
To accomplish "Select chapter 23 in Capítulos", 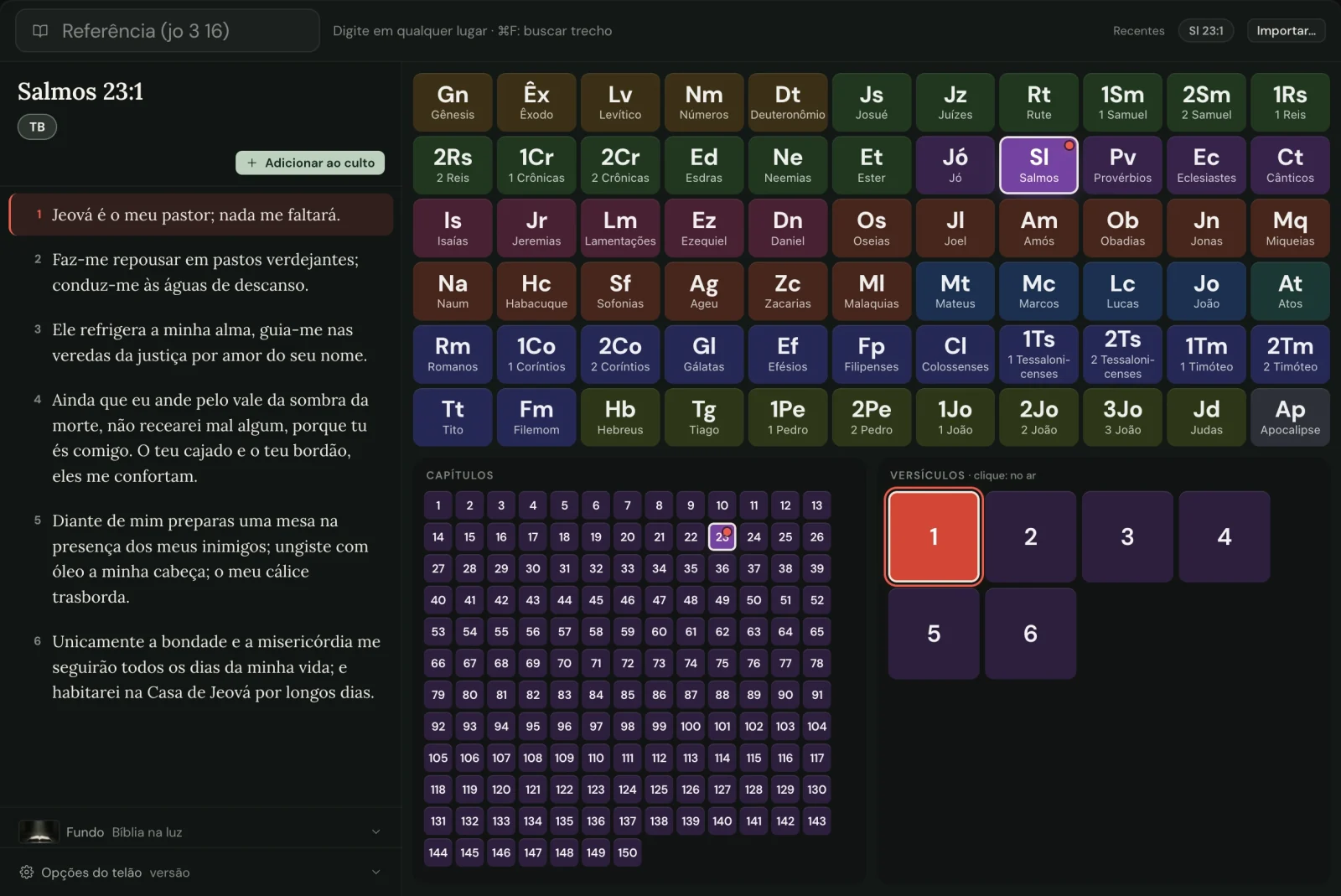I will pos(722,536).
